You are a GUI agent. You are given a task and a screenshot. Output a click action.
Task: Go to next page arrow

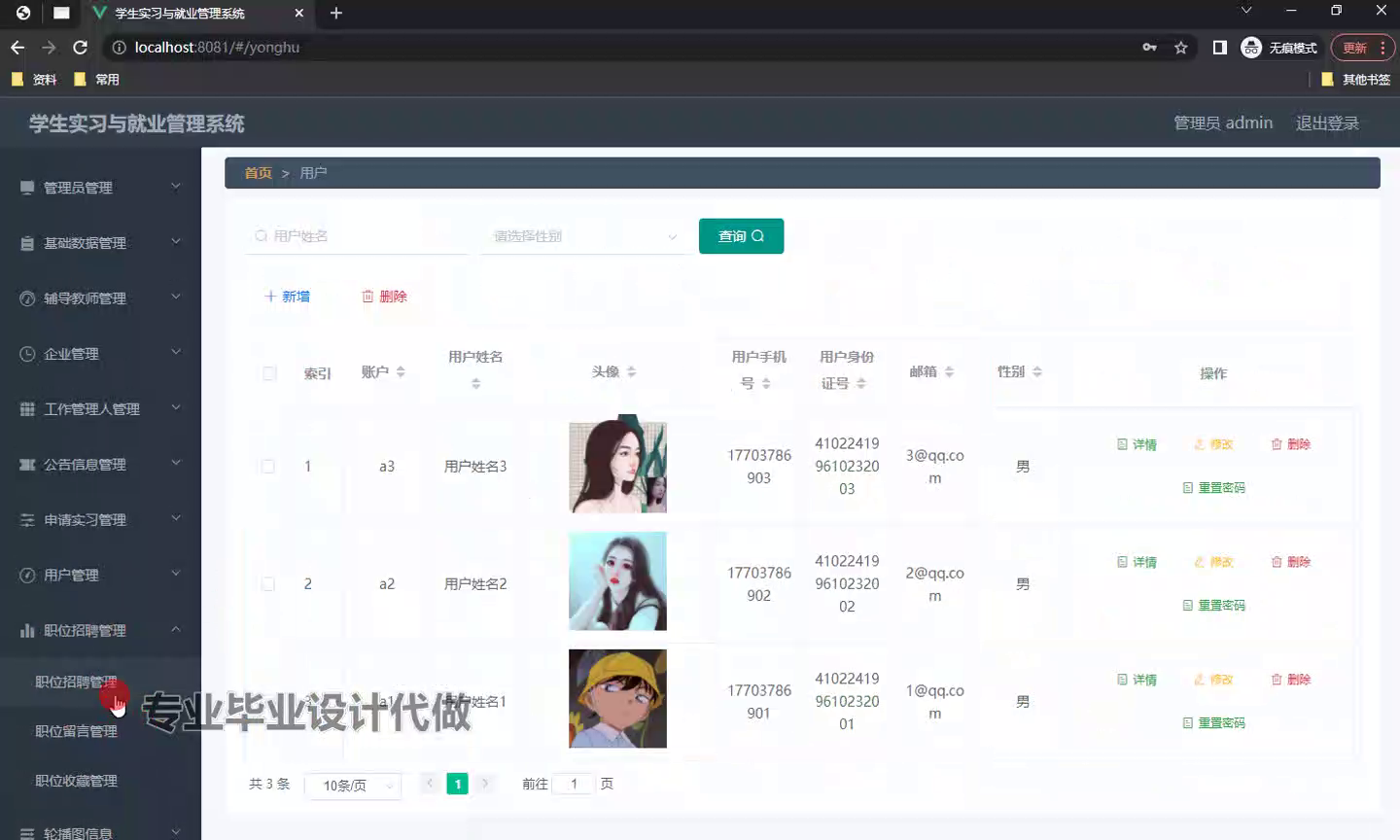tap(485, 784)
